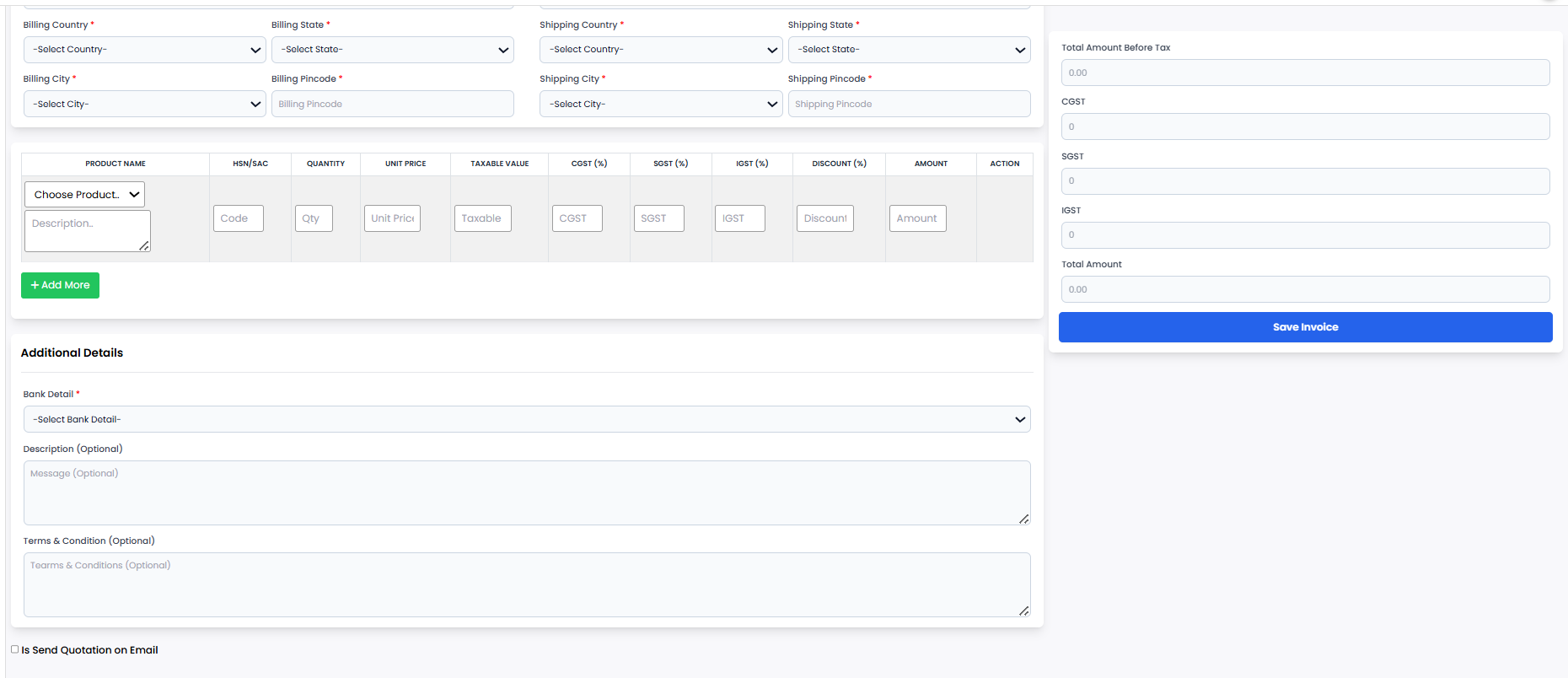
Task: Click the product Description text area
Action: pyautogui.click(x=88, y=231)
